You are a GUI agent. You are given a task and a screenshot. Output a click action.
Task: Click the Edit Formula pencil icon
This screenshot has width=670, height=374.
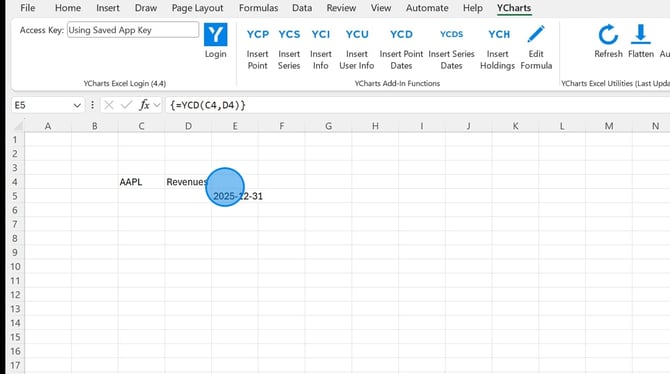tap(536, 34)
